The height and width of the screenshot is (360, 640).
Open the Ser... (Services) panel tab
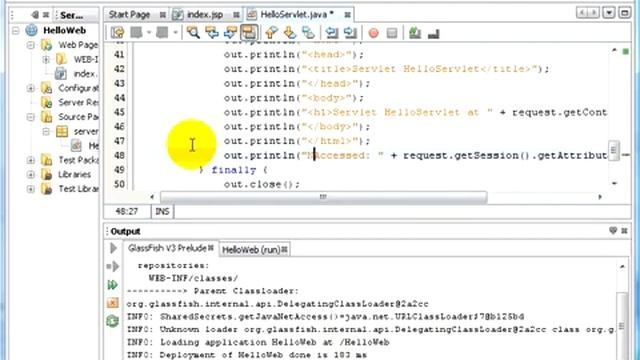point(72,15)
